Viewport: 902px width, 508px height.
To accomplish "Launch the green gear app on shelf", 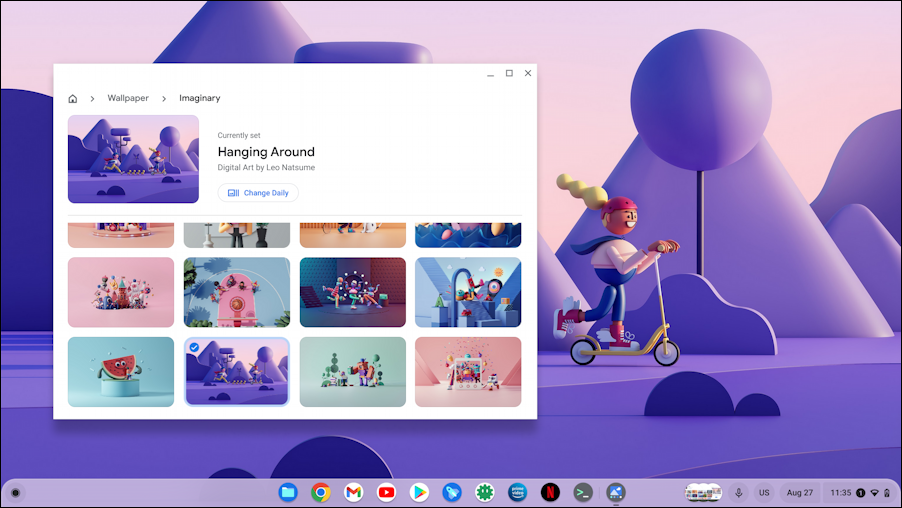I will 485,492.
